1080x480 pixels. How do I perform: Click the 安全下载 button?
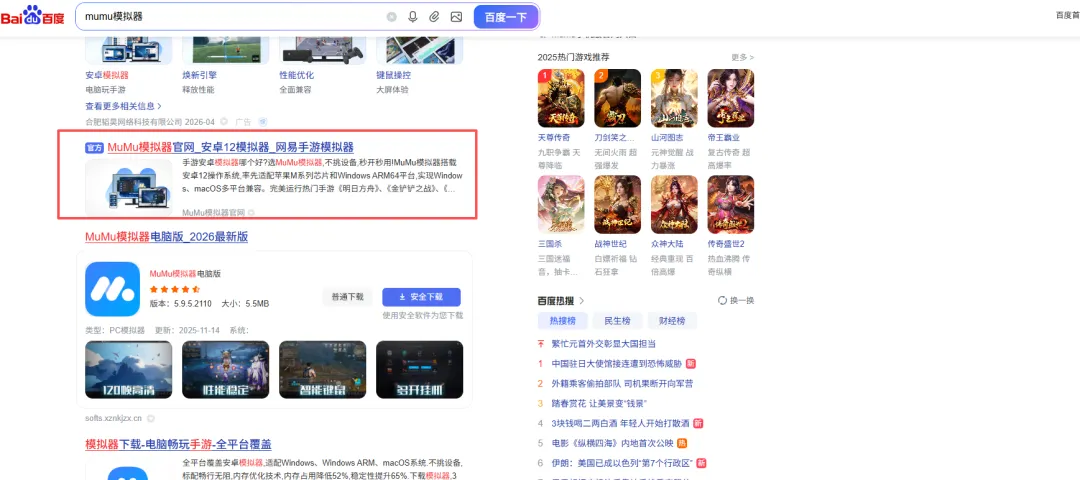tap(422, 297)
